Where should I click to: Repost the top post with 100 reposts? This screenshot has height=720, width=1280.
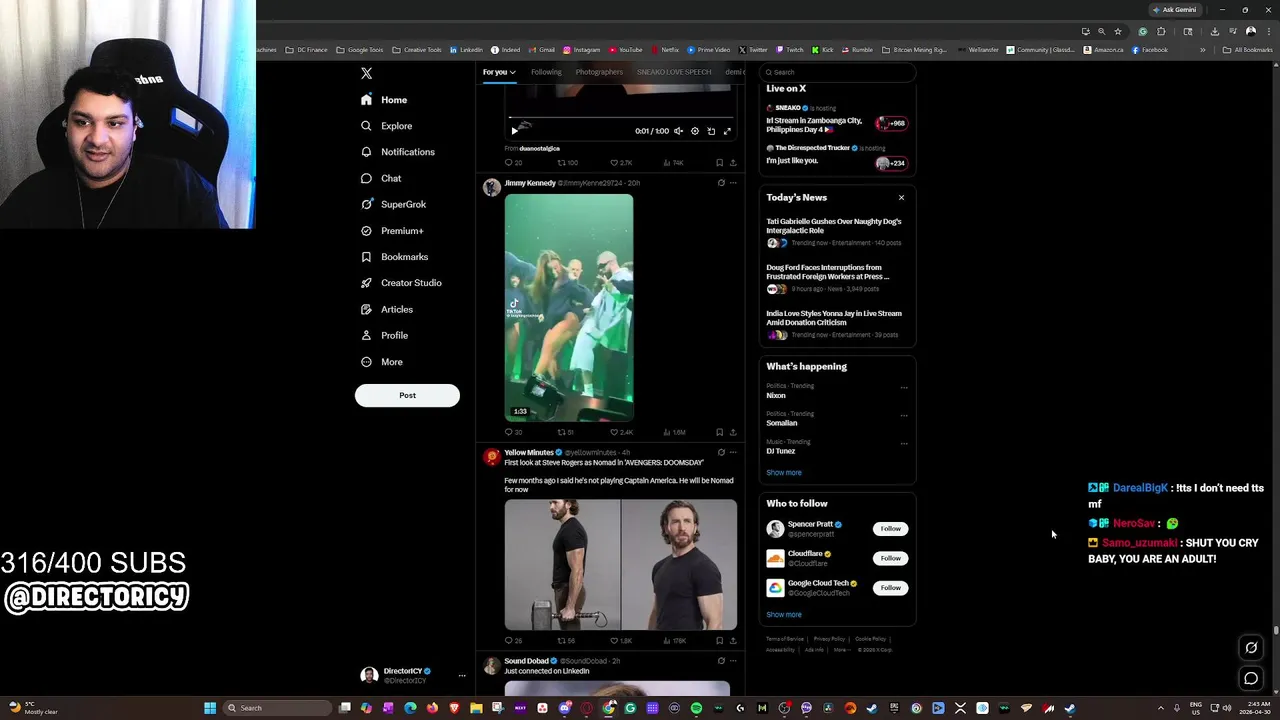coord(567,162)
